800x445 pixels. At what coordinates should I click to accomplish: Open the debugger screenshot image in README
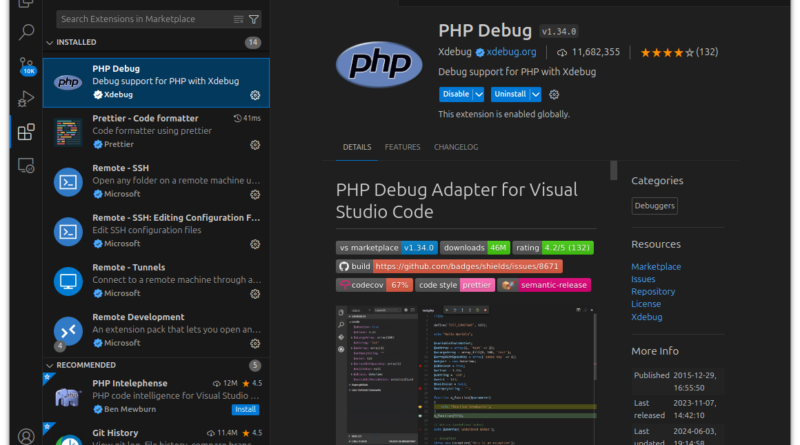466,375
